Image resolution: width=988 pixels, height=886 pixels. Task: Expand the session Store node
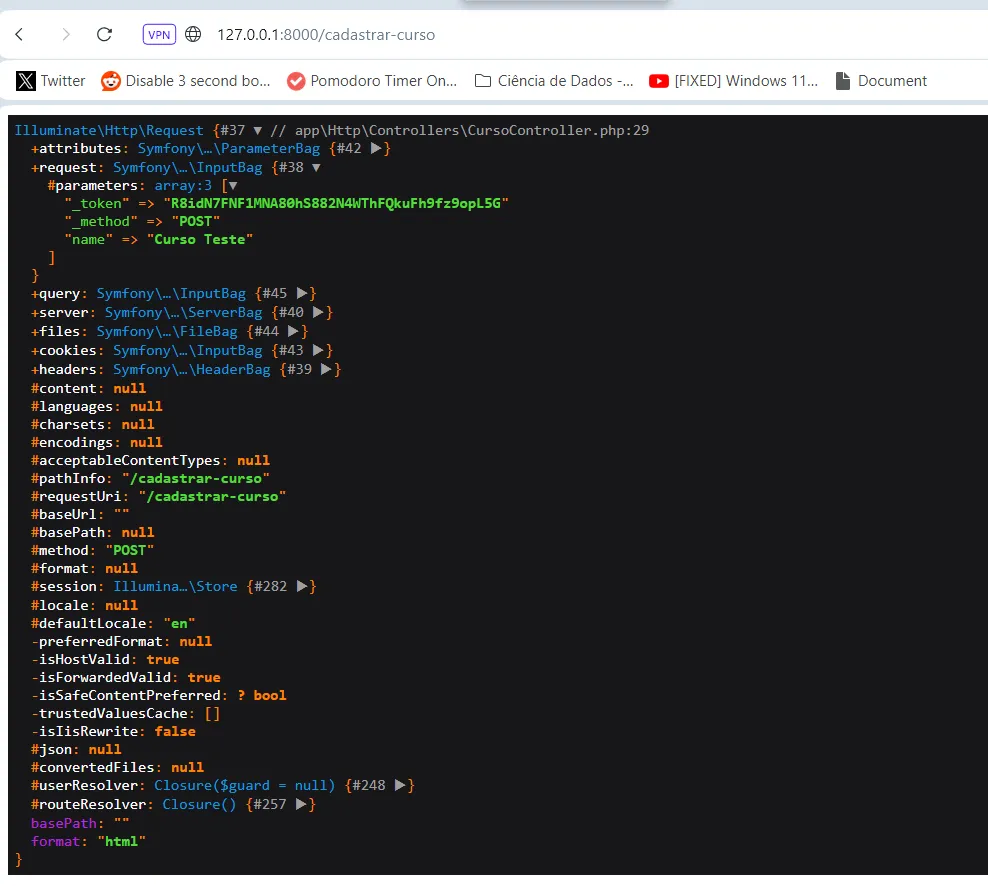click(303, 587)
